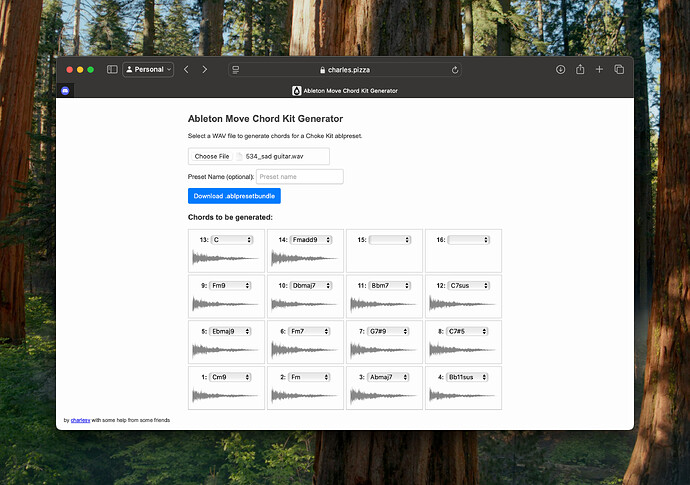
Task: Go back with the back arrow
Action: pos(186,70)
